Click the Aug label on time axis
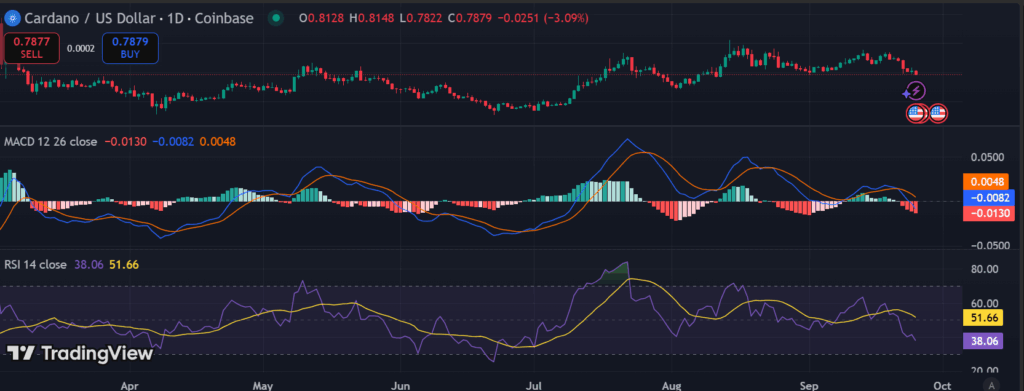This screenshot has width=1024, height=391. pyautogui.click(x=671, y=386)
